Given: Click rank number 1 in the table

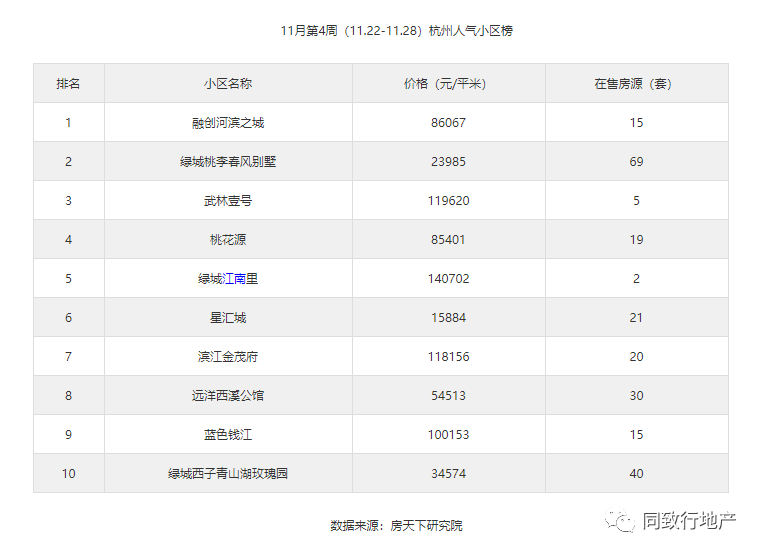Looking at the screenshot, I should coord(68,123).
